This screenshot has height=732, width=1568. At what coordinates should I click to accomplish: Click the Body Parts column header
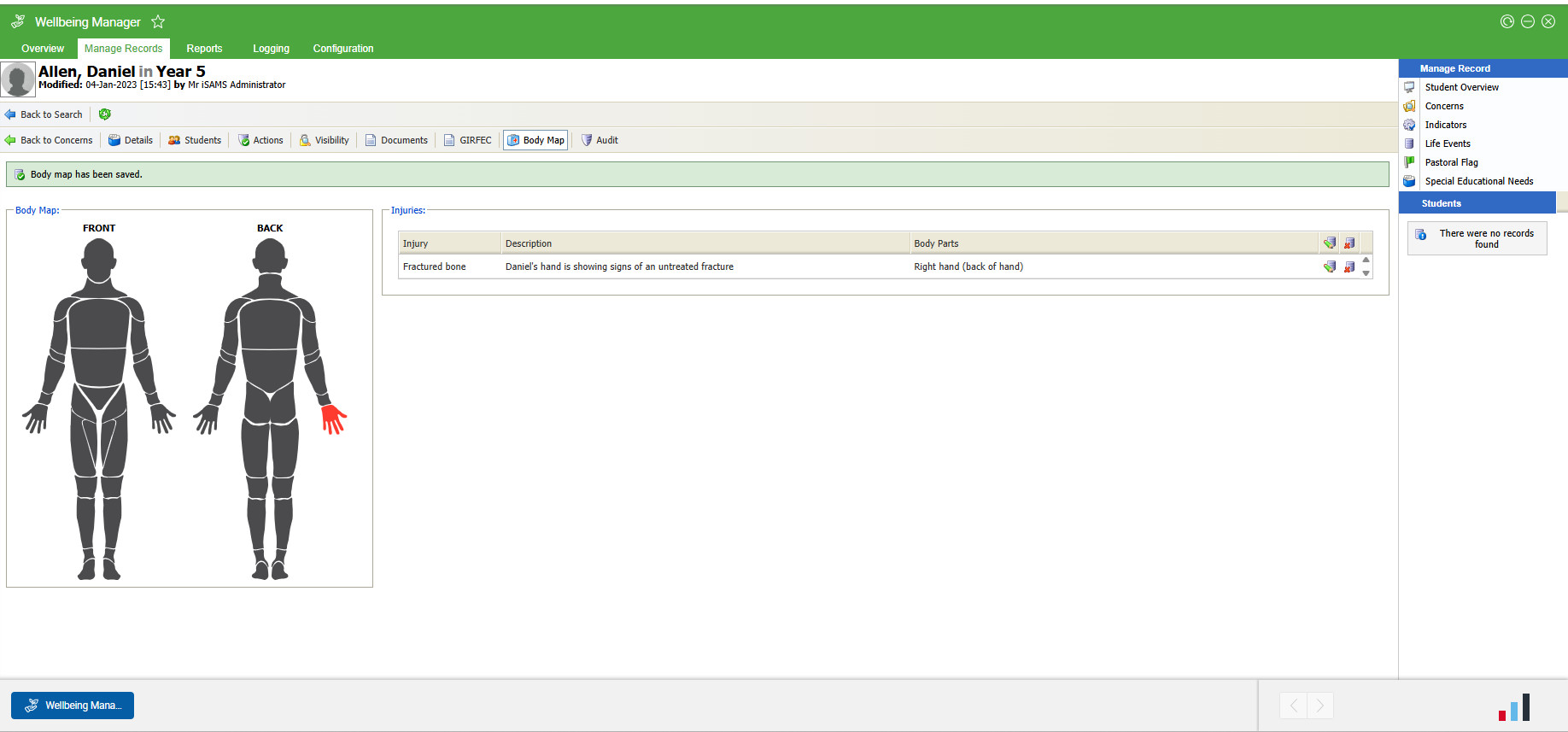click(1115, 243)
